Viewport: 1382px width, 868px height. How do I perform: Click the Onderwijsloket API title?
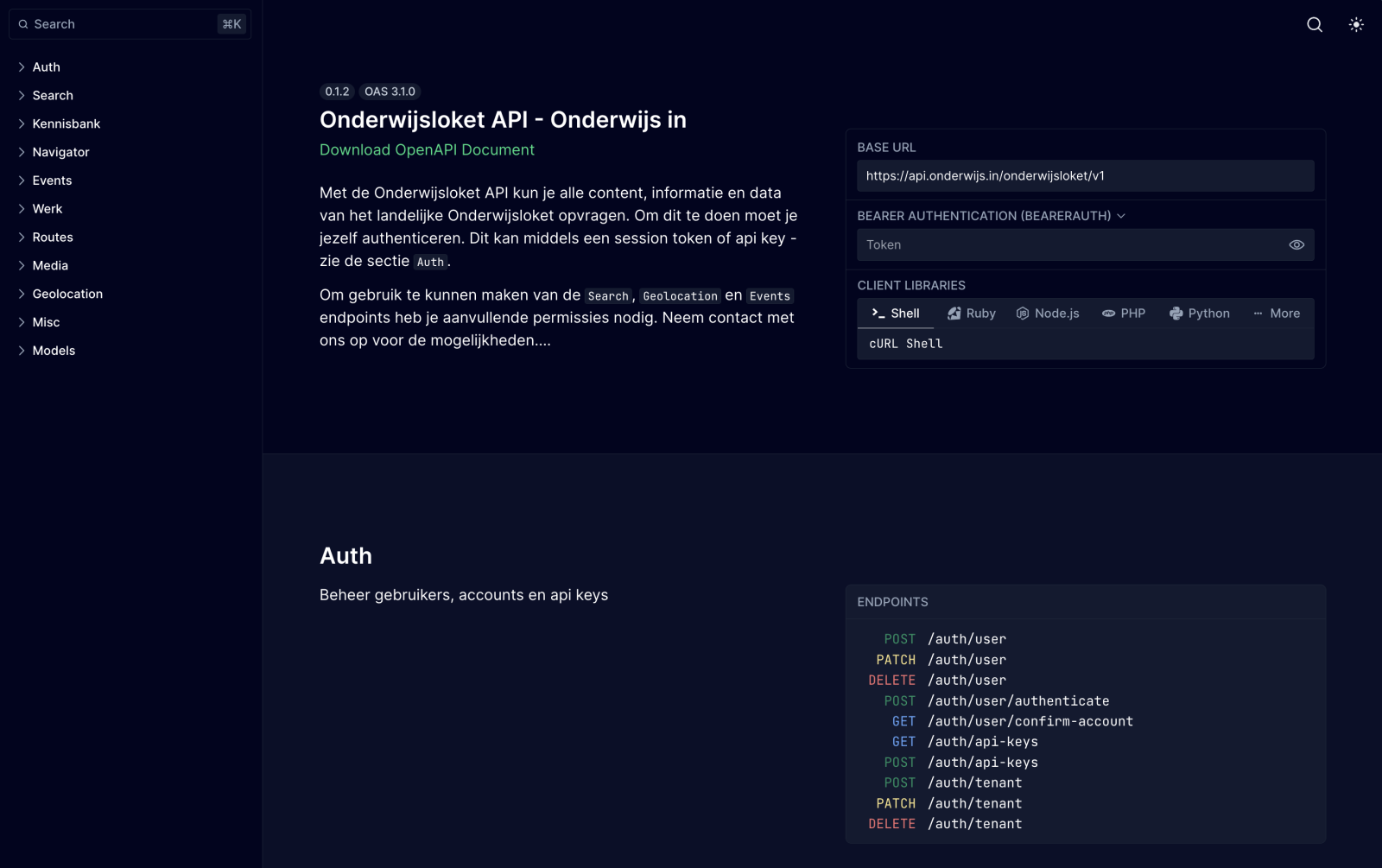tap(503, 120)
